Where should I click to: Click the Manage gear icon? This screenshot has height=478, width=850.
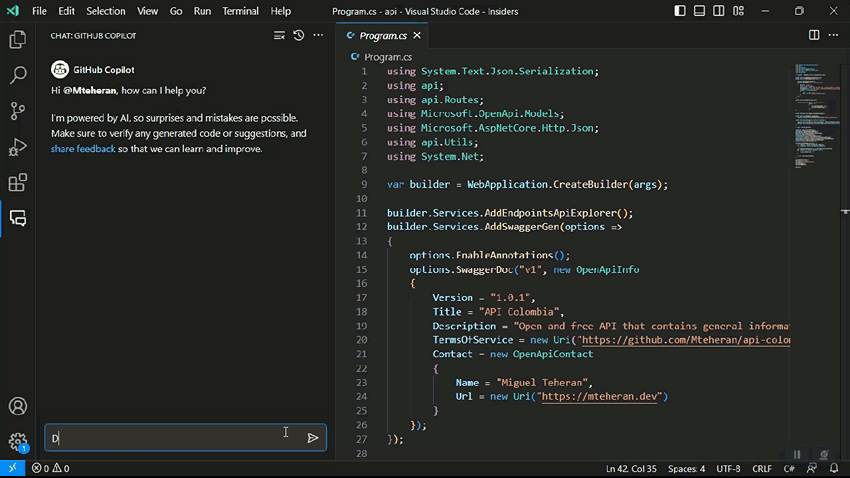point(17,441)
